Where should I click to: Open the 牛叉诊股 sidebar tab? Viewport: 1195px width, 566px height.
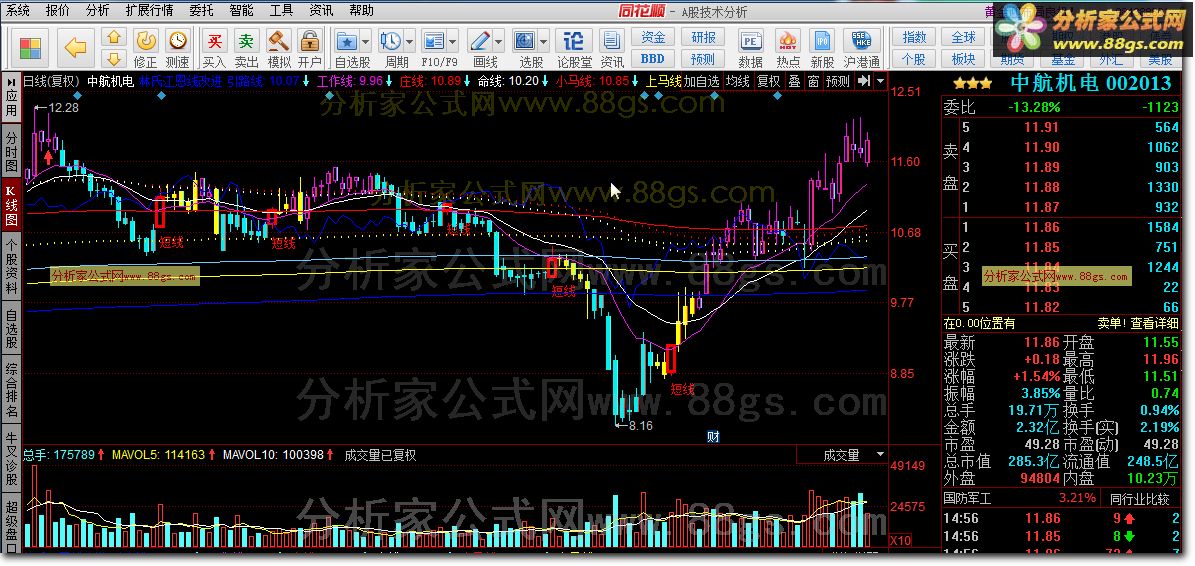point(11,457)
